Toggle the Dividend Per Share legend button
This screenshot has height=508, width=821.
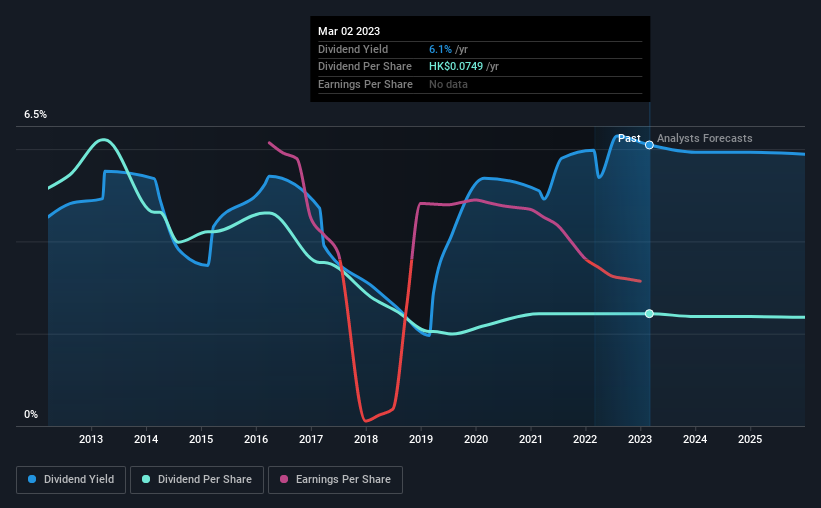(x=197, y=479)
